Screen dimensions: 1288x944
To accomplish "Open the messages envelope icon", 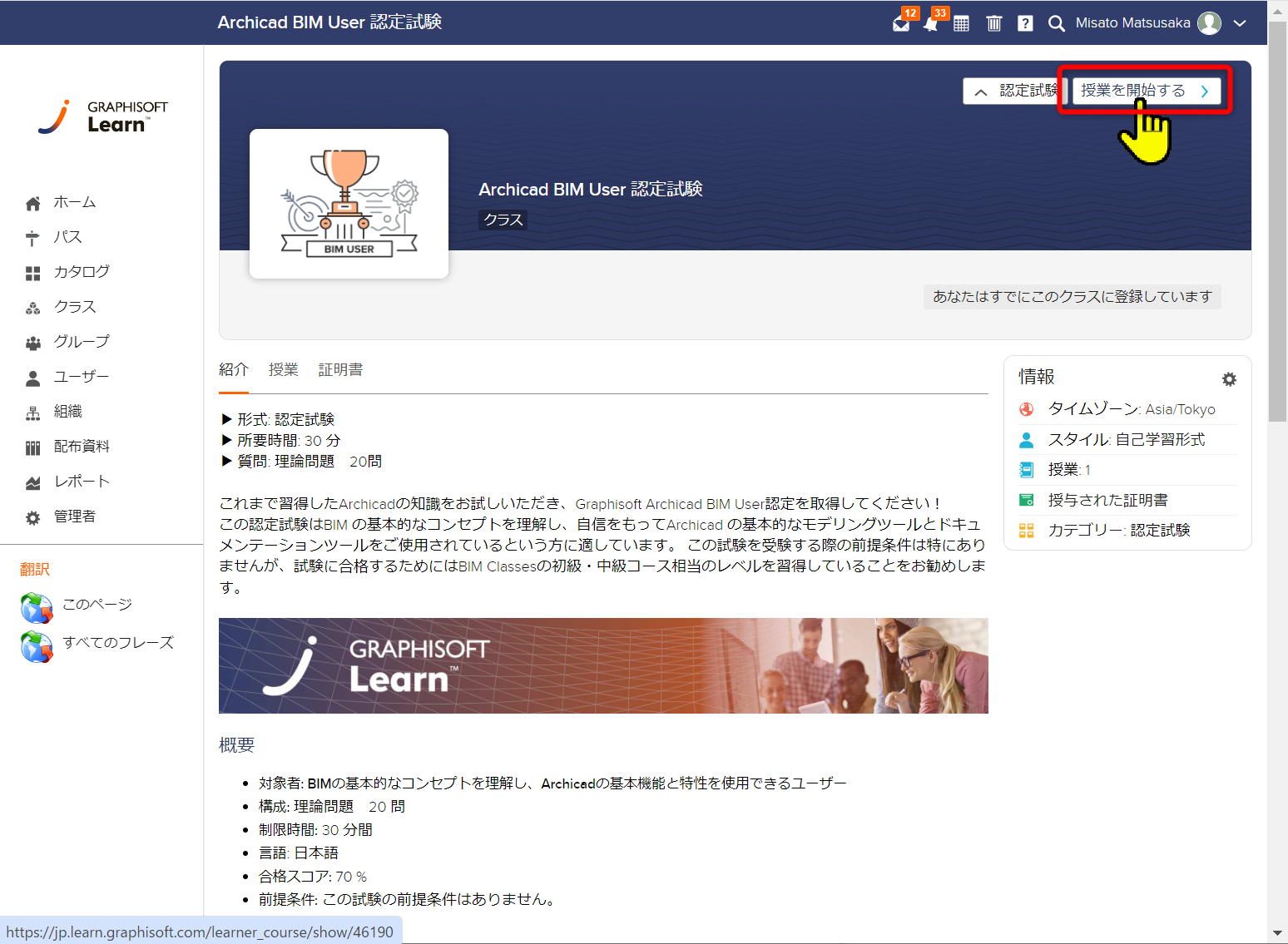I will [x=901, y=23].
